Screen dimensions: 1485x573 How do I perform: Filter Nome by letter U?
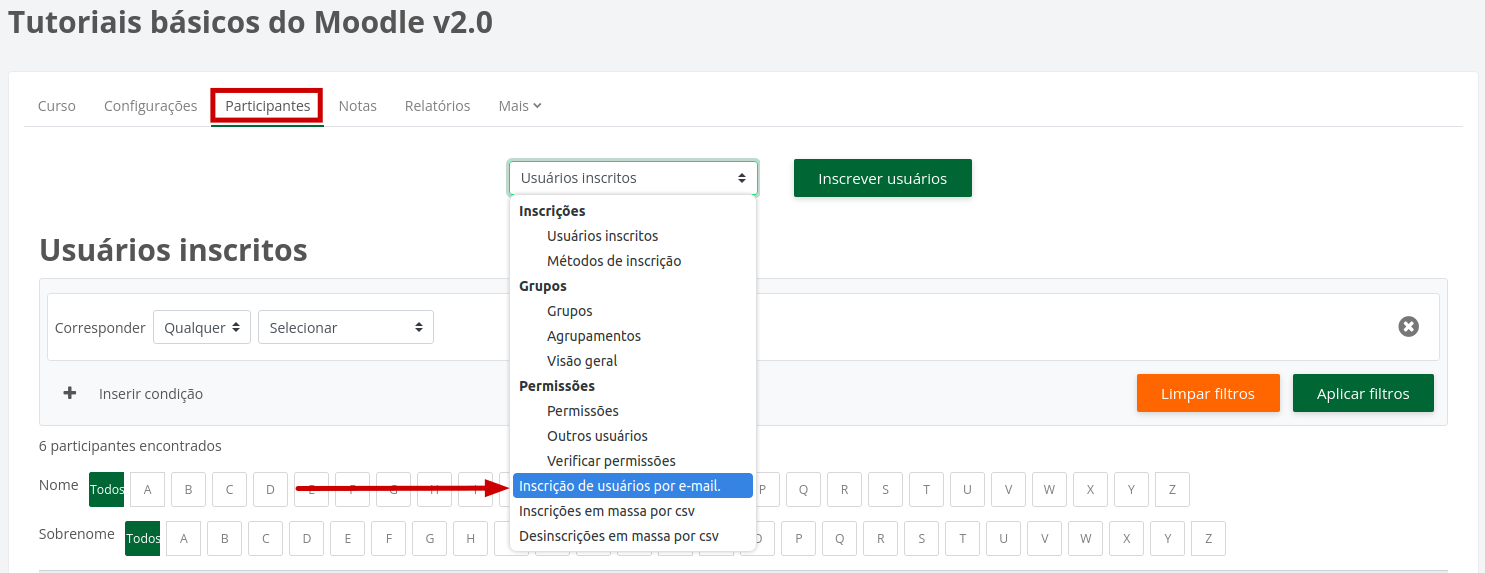coord(968,489)
